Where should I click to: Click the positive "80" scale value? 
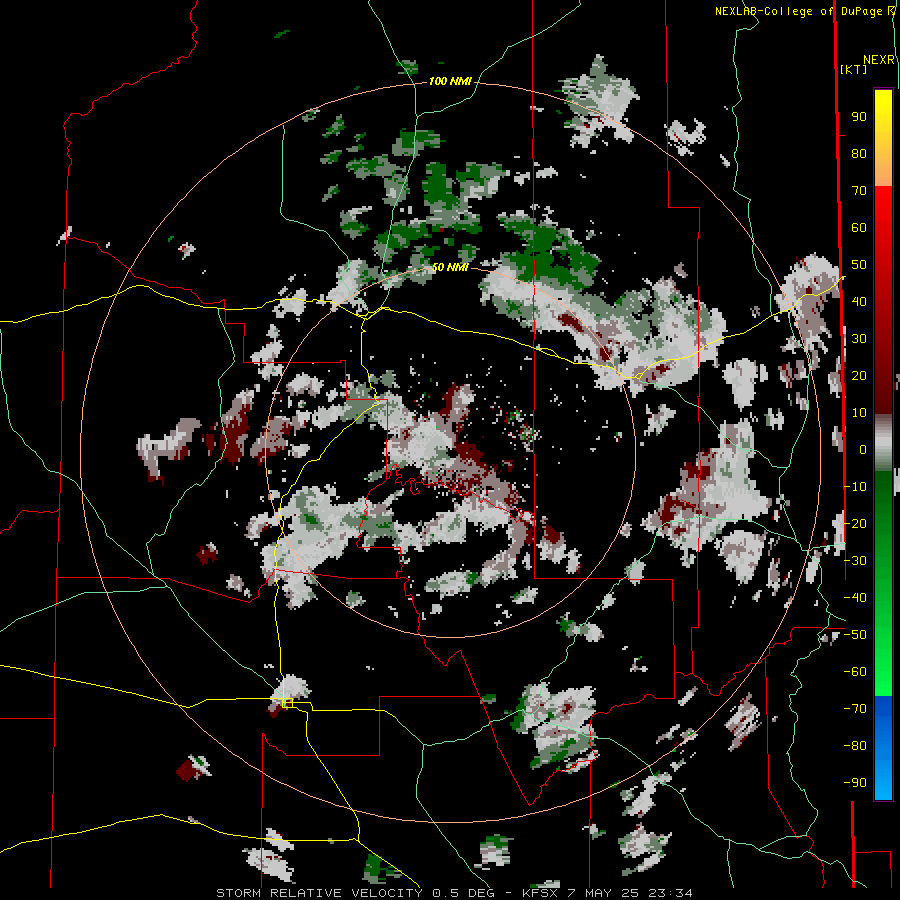click(x=859, y=154)
